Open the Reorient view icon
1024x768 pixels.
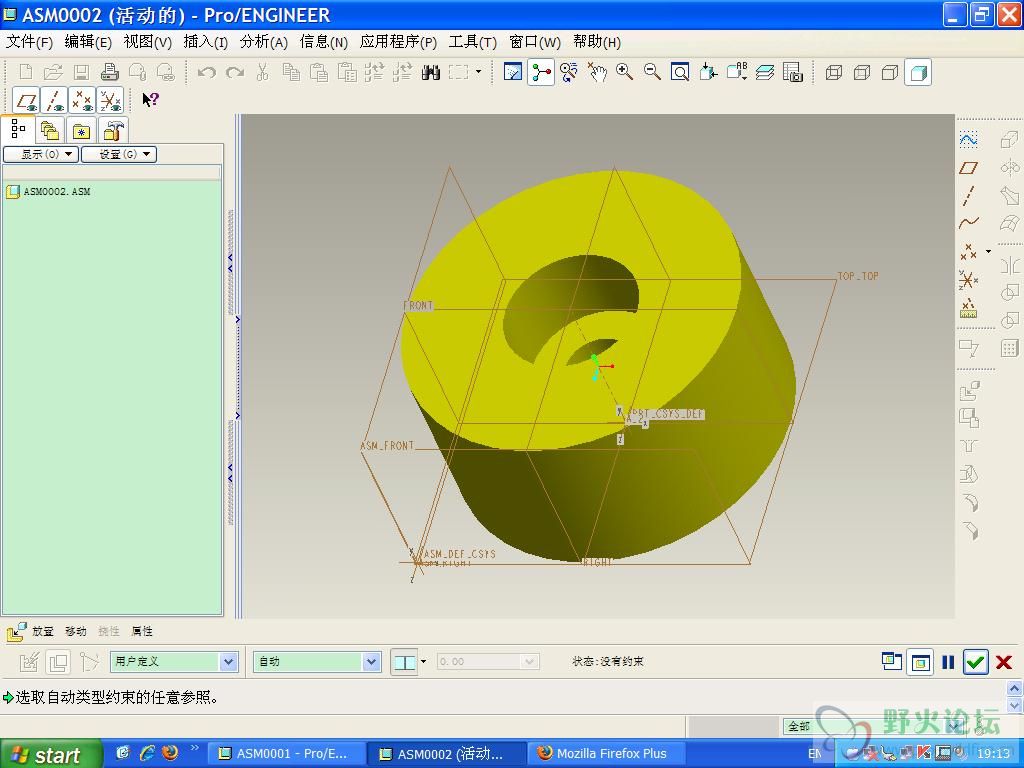[708, 72]
